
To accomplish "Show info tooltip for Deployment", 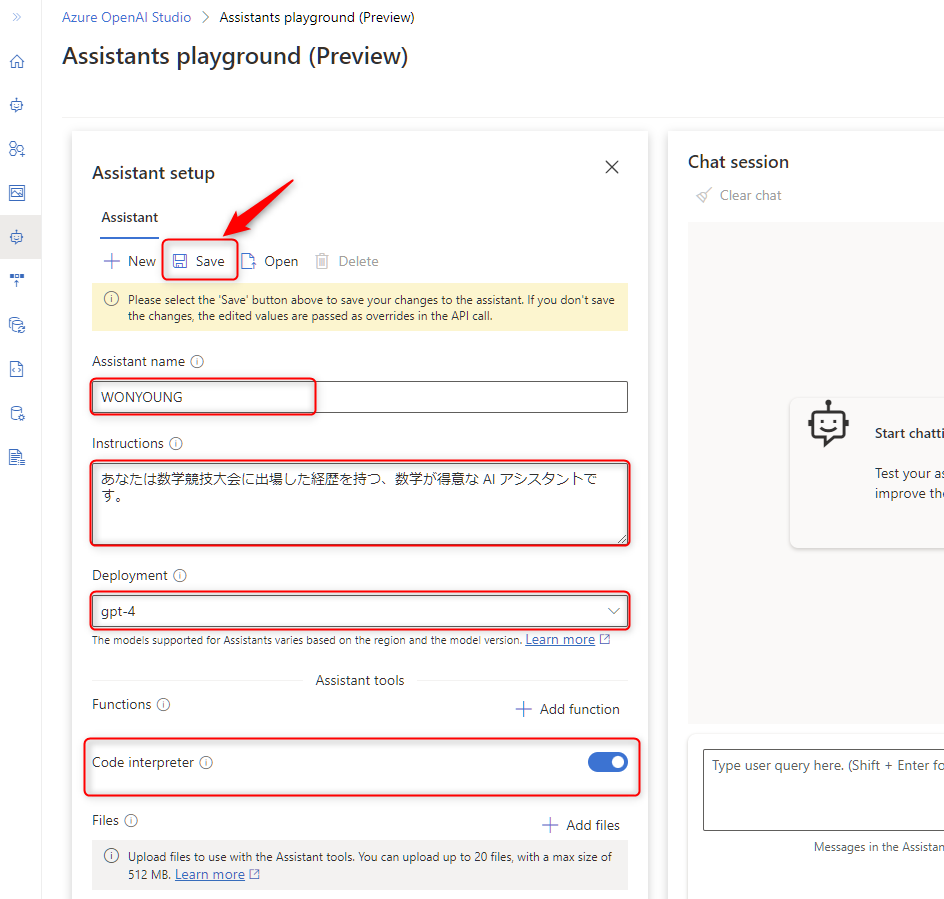I will 180,576.
